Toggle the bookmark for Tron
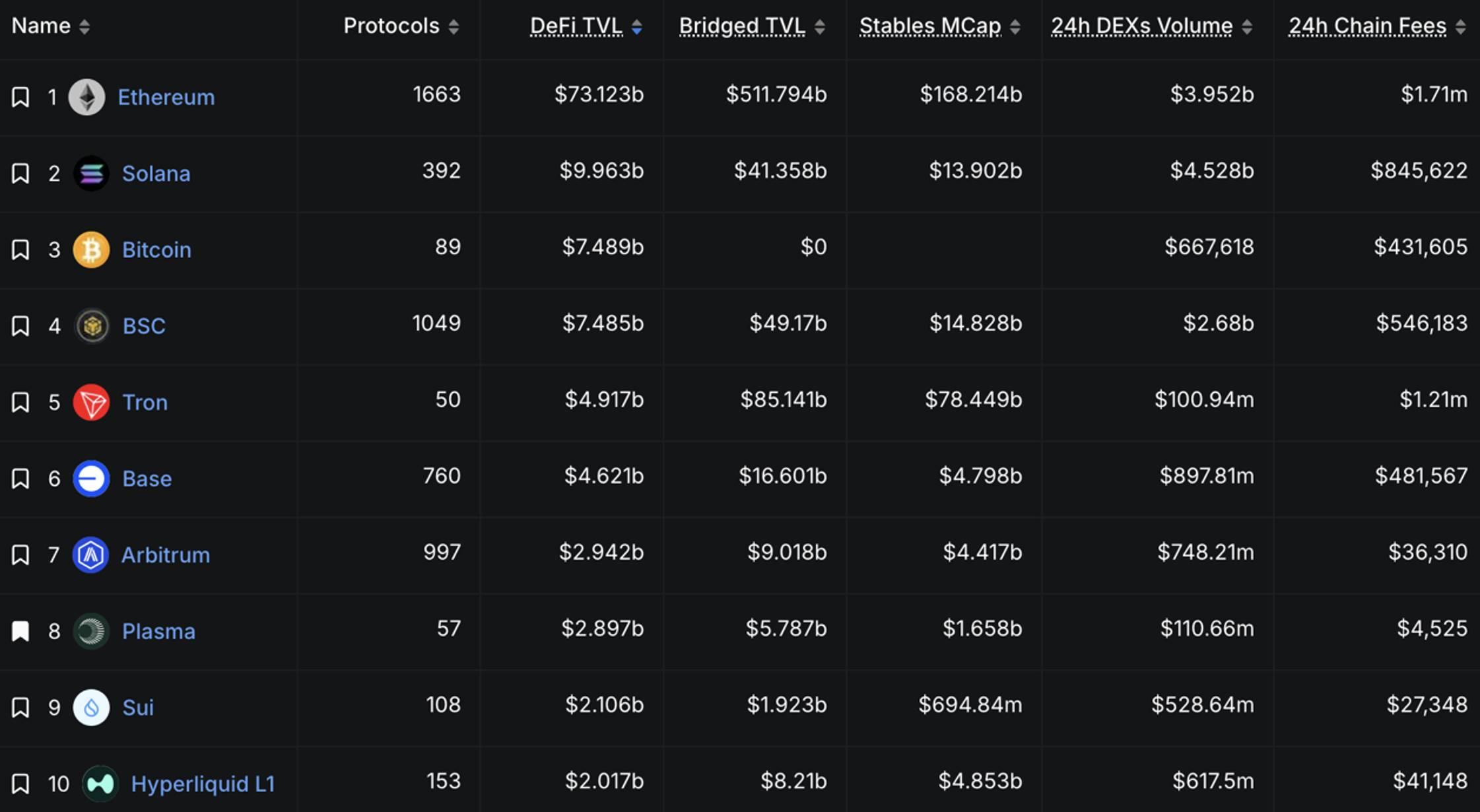 pyautogui.click(x=20, y=403)
